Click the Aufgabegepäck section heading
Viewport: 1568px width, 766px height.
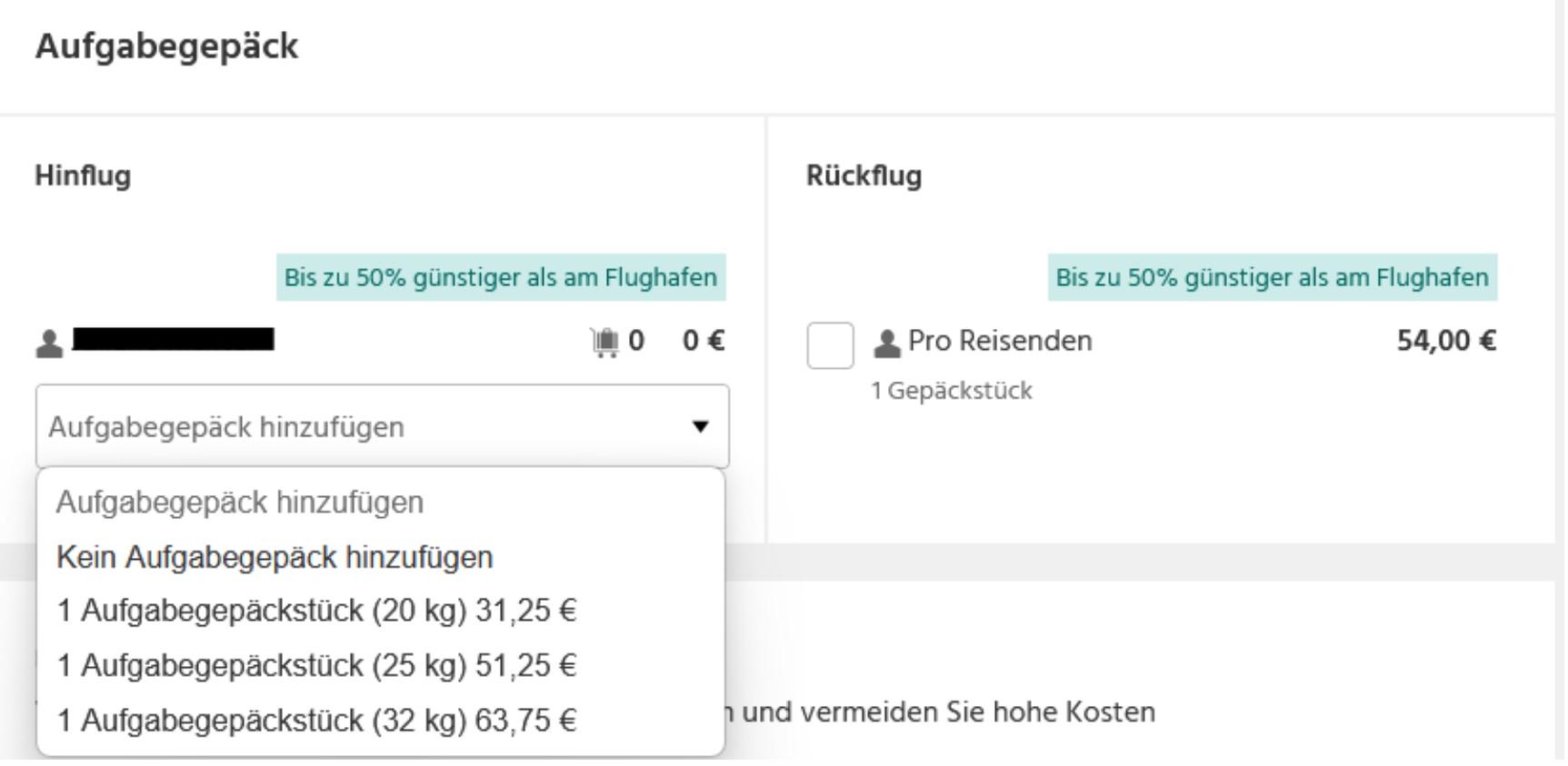[x=166, y=46]
